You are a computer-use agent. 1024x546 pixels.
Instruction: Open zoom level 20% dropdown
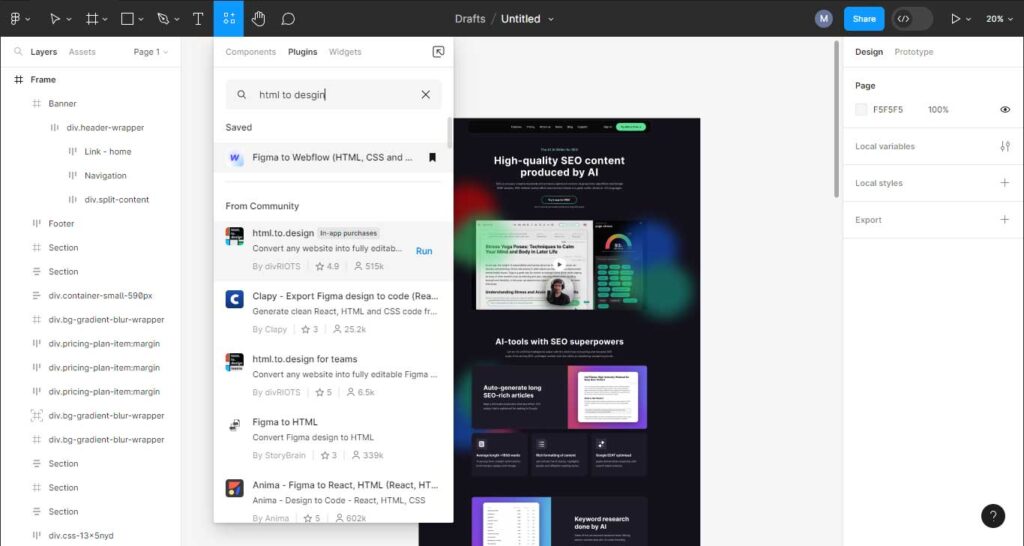pyautogui.click(x=997, y=19)
